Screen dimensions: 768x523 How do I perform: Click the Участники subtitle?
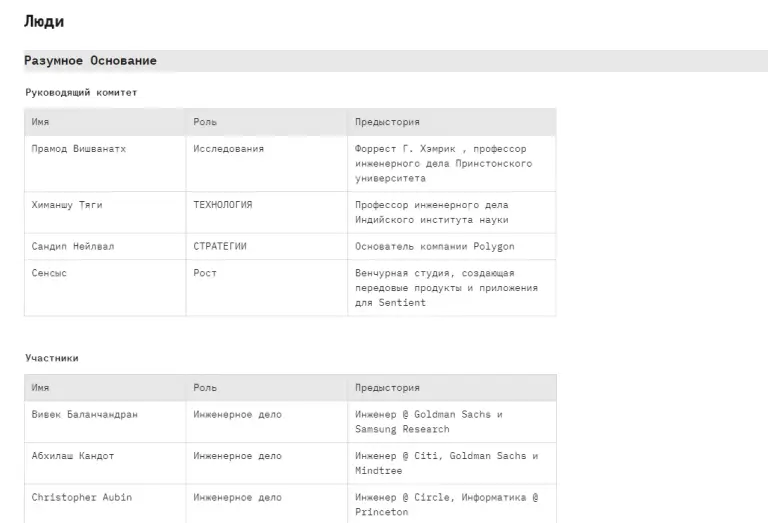pyautogui.click(x=52, y=358)
